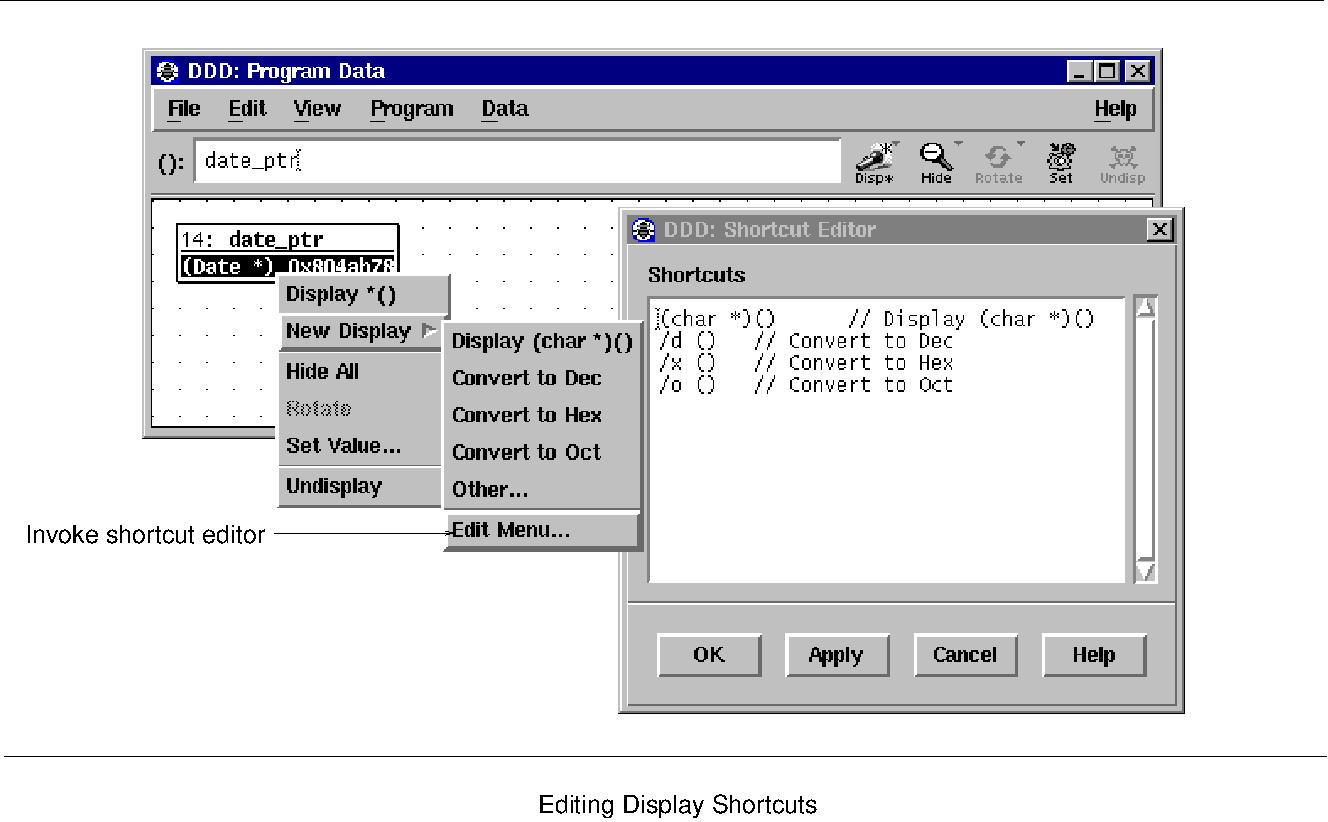Viewport: 1328px width, 822px height.
Task: Minimize the Program Data window
Action: (x=1079, y=71)
